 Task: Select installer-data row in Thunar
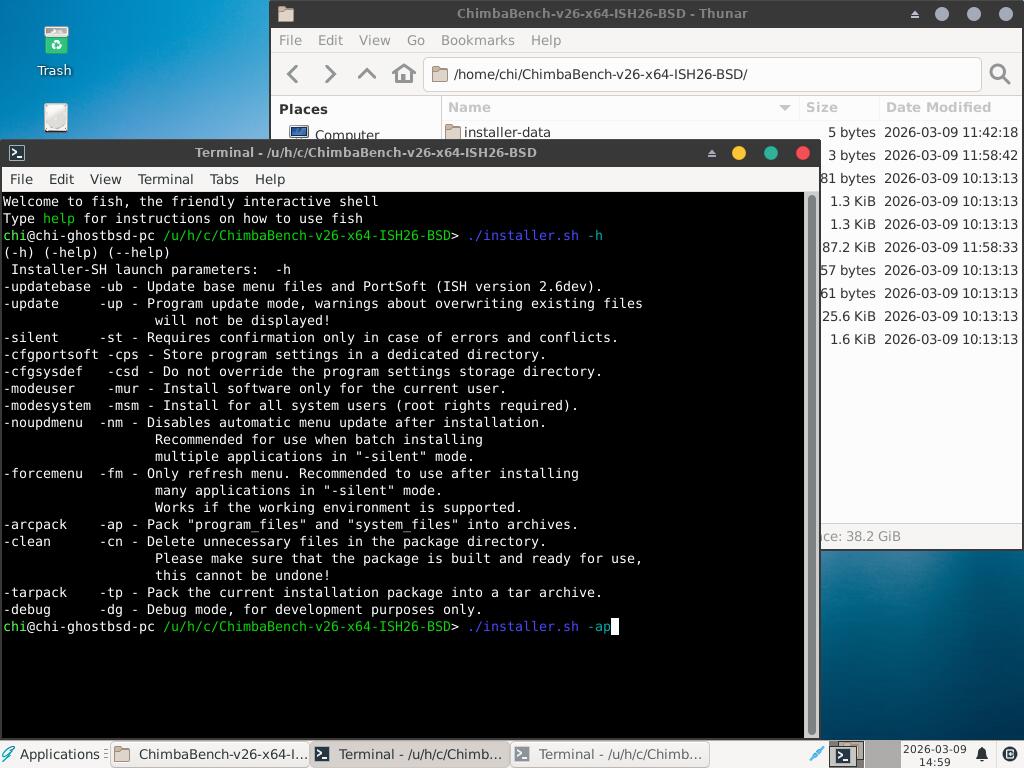(731, 132)
